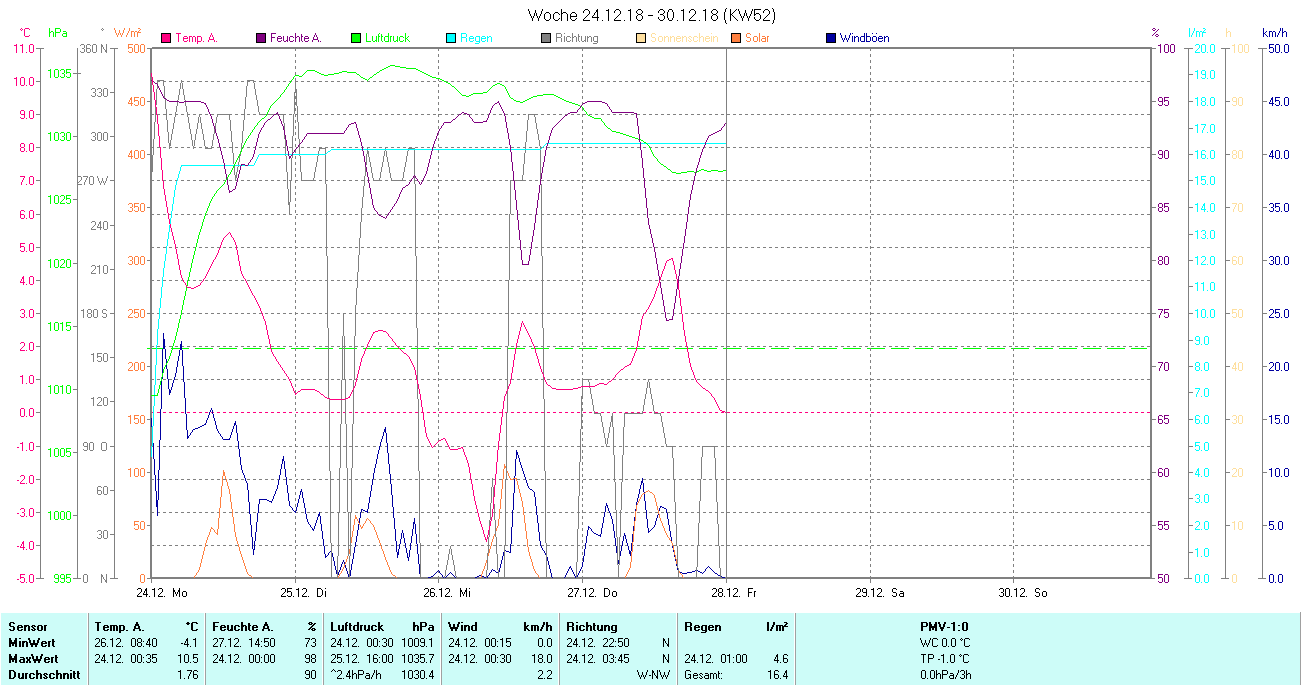Image resolution: width=1301 pixels, height=685 pixels.
Task: Click the WC 0.0 °C reading
Action: click(944, 643)
